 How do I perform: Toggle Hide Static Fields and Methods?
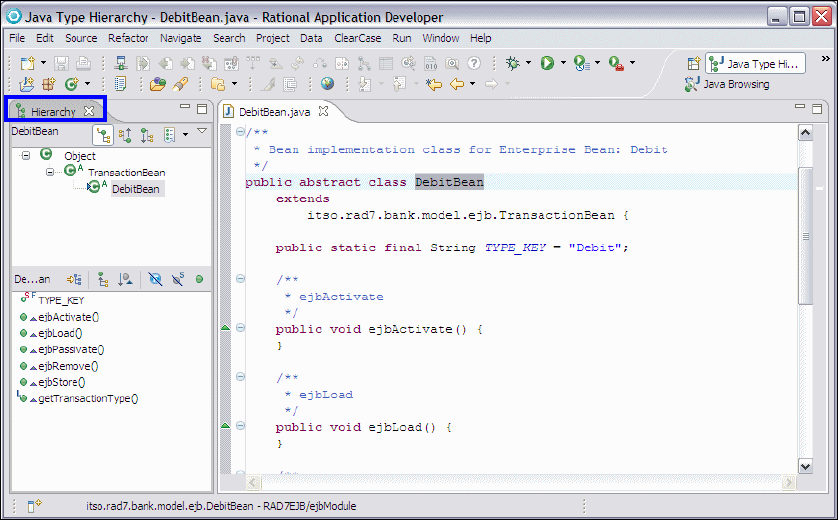pyautogui.click(x=178, y=280)
